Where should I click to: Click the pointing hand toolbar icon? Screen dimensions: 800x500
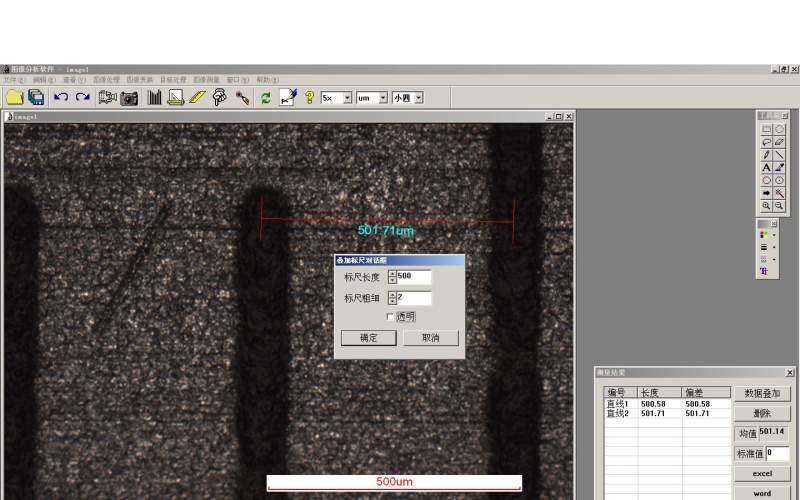[219, 97]
